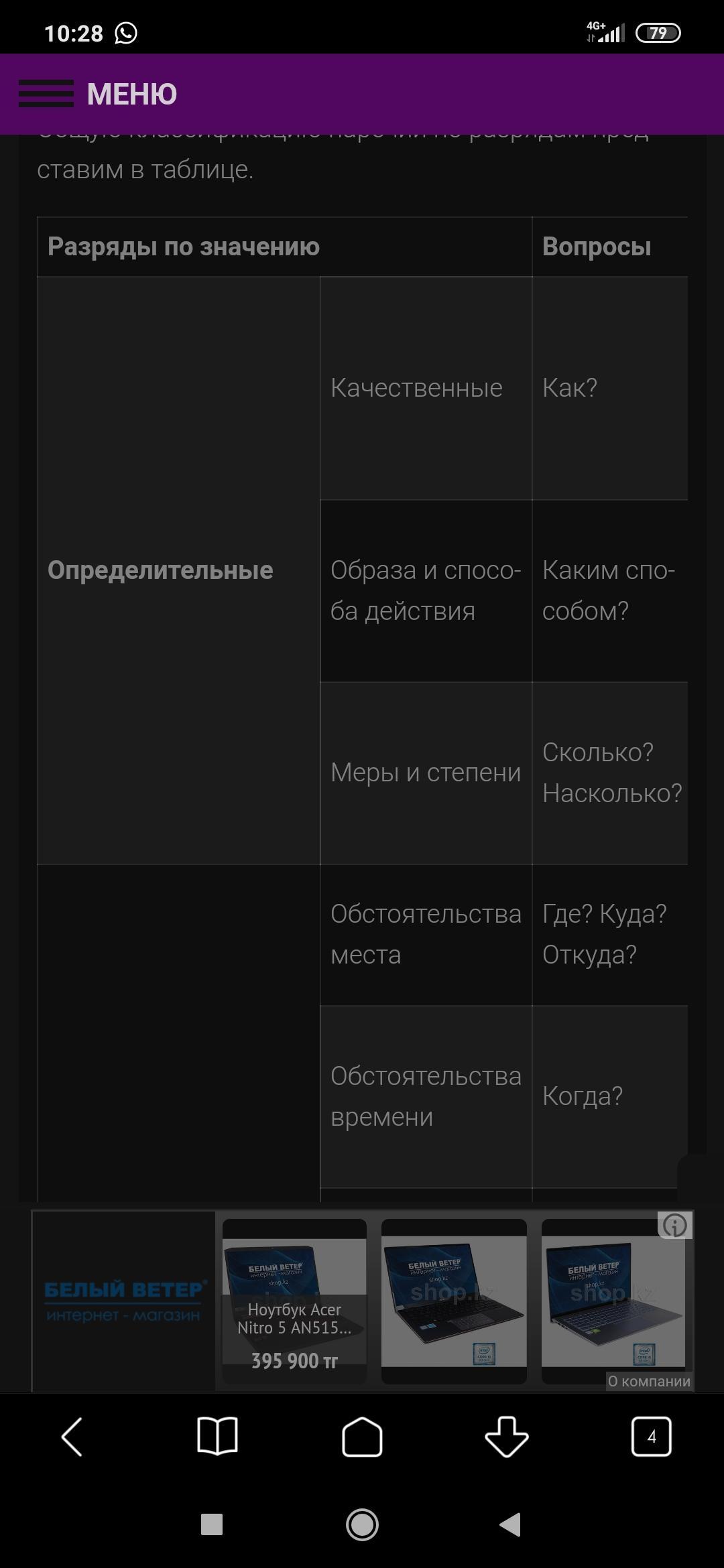Tap Android recent apps square button
Viewport: 724px width, 1568px height.
212,1524
